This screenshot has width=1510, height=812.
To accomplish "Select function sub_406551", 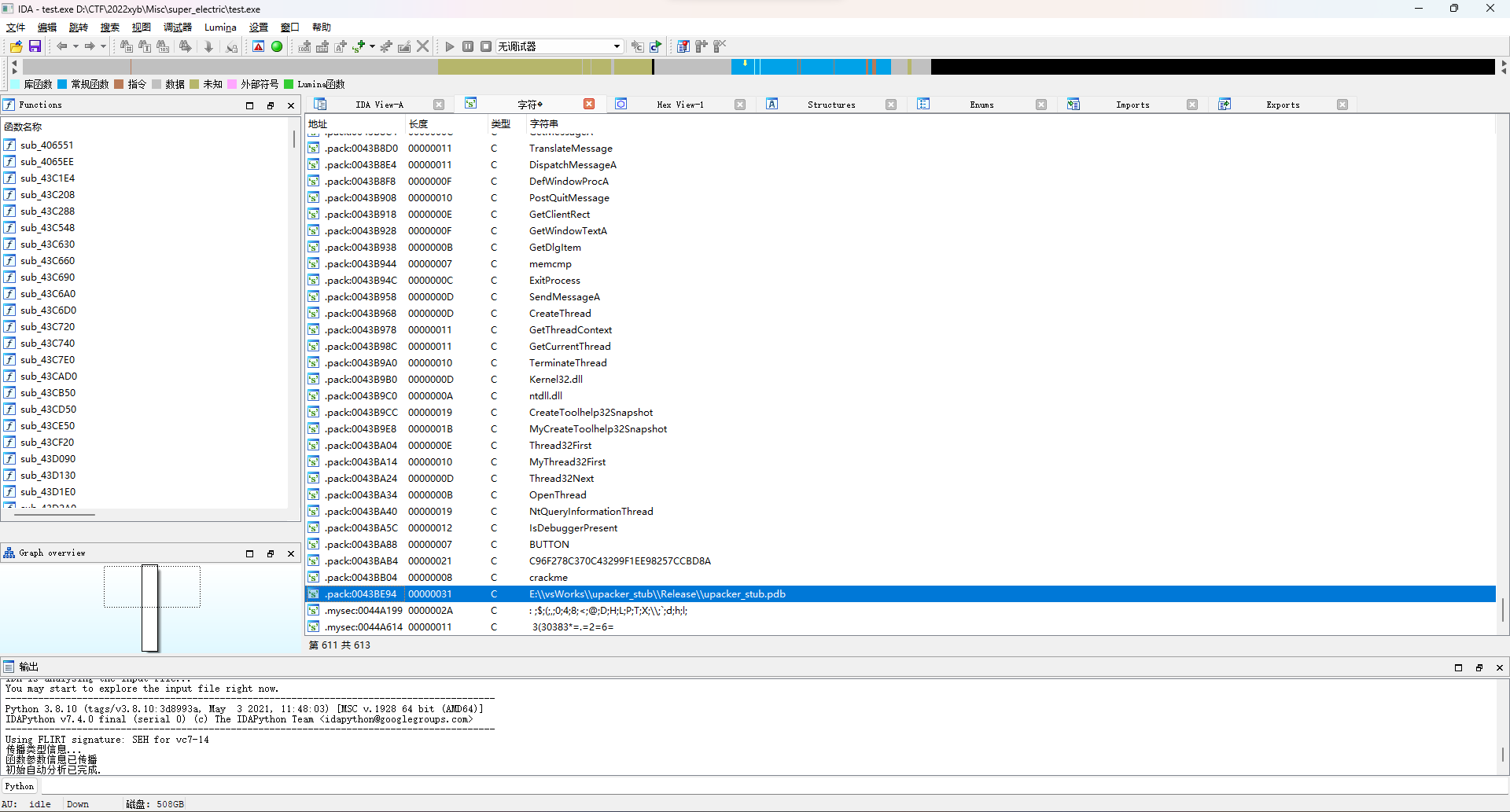I will 146,145.
